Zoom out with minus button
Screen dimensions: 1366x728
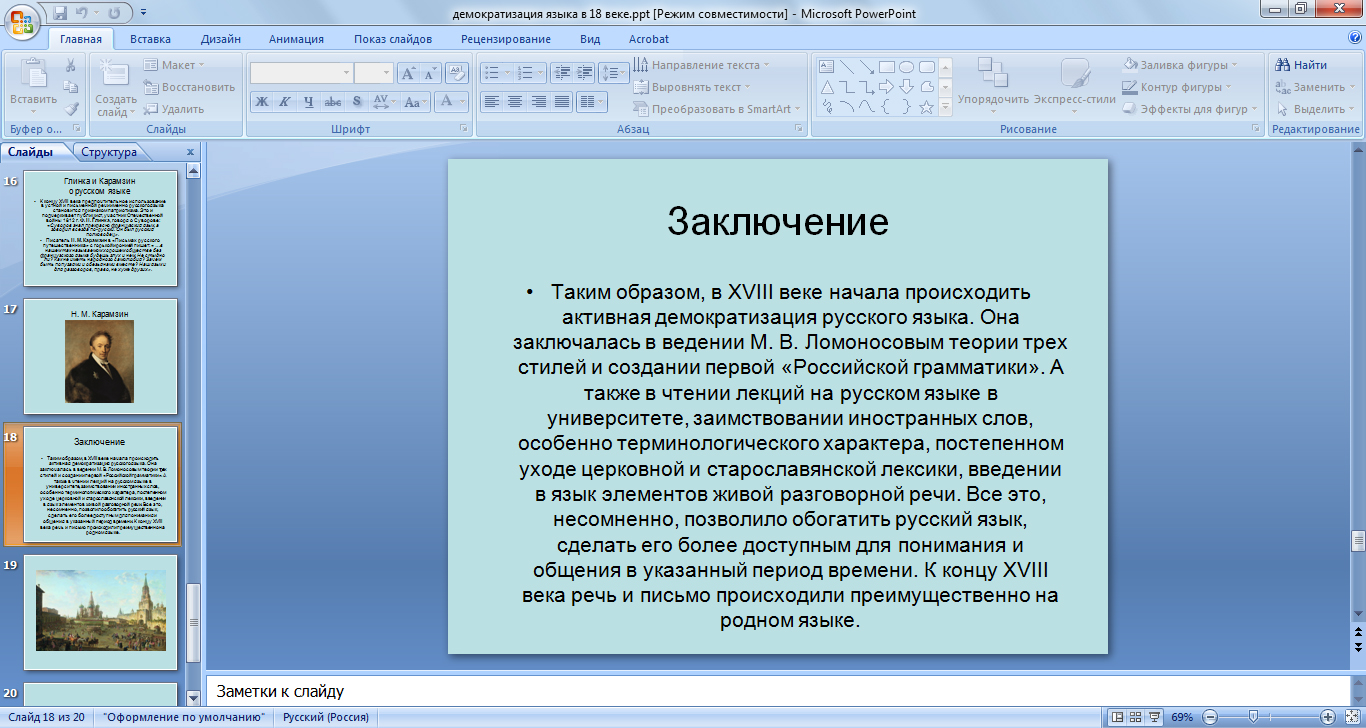pos(1210,717)
